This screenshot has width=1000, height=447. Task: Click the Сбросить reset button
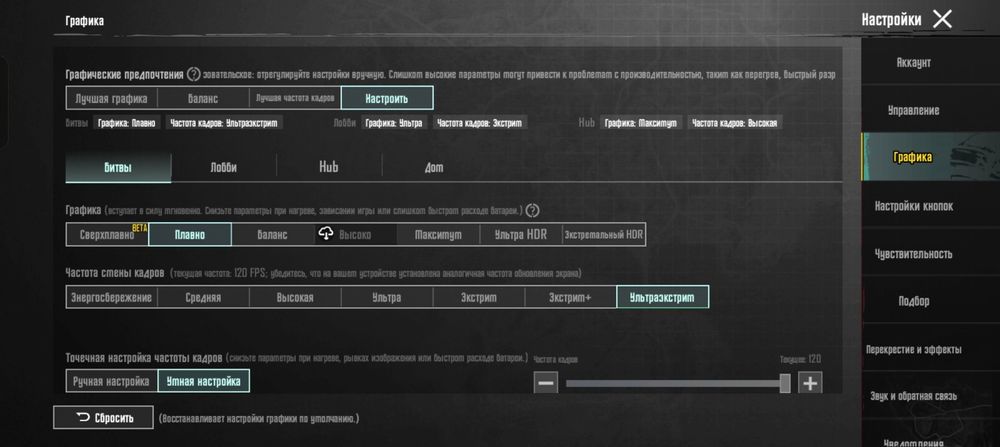coord(103,418)
